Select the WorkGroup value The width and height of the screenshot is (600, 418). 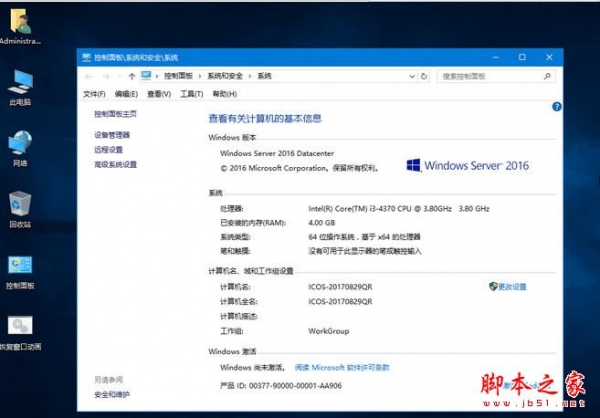pos(329,331)
